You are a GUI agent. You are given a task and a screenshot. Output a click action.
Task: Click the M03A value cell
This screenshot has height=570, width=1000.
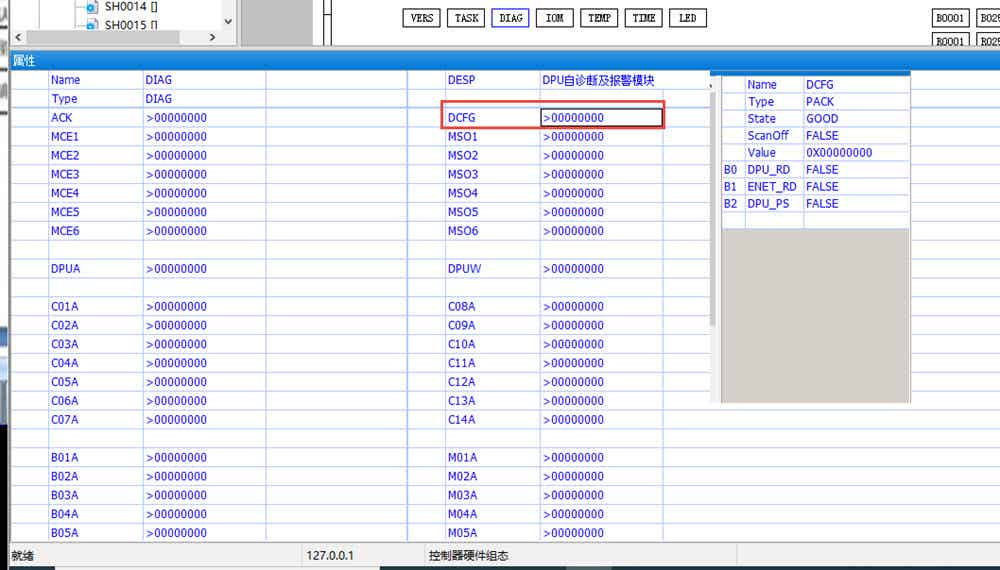pyautogui.click(x=601, y=495)
